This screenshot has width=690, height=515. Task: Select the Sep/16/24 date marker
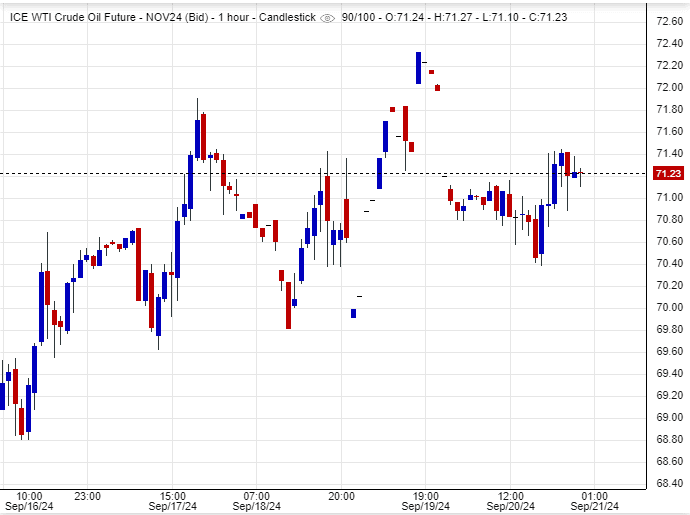pyautogui.click(x=30, y=506)
